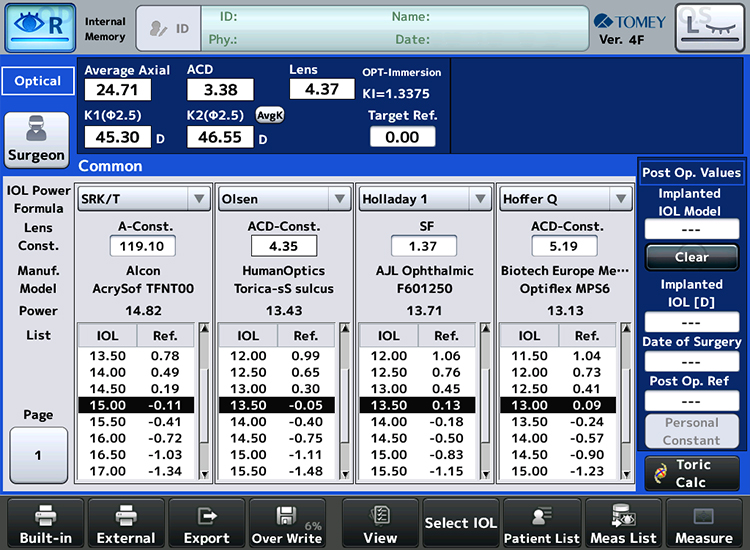This screenshot has height=550, width=750.
Task: Print using Built-in printer
Action: pos(45,524)
